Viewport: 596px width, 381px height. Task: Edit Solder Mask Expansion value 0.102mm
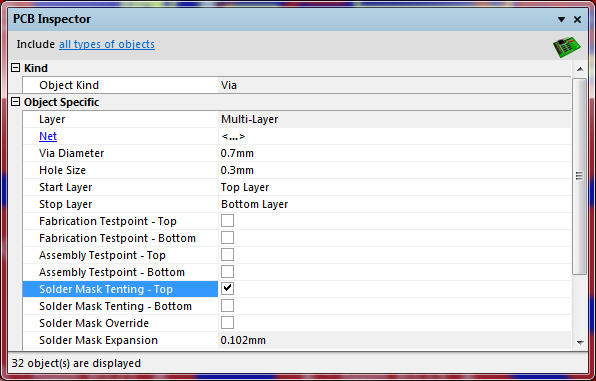(395, 340)
